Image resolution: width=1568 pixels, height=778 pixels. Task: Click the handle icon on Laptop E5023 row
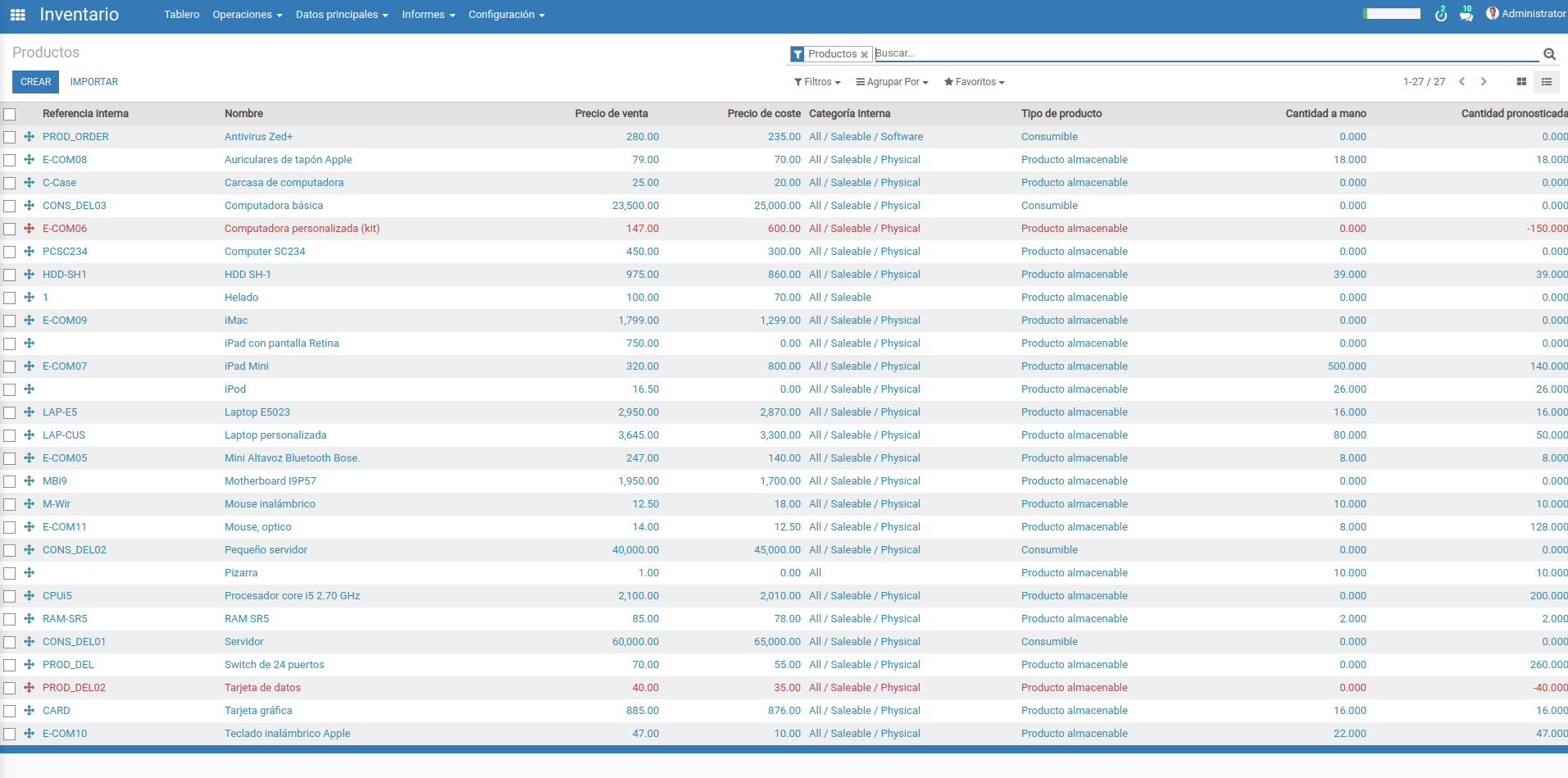pos(29,412)
